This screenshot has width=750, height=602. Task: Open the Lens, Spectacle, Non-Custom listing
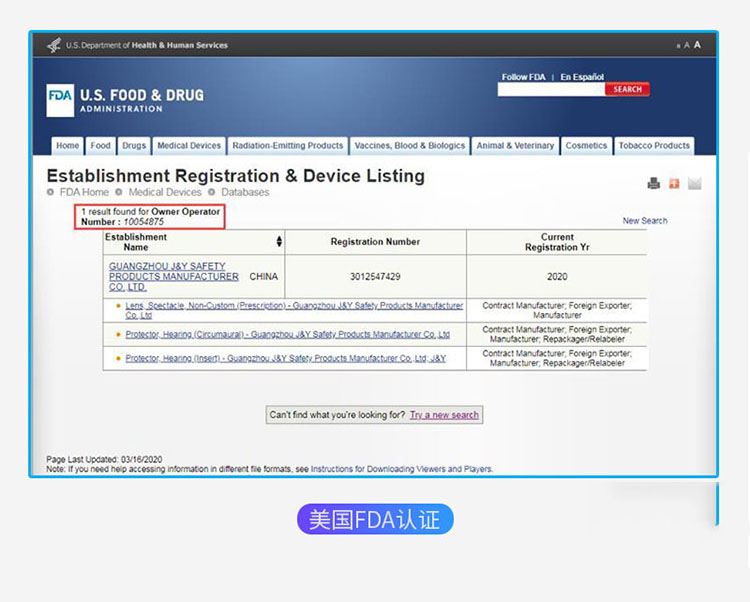point(294,310)
